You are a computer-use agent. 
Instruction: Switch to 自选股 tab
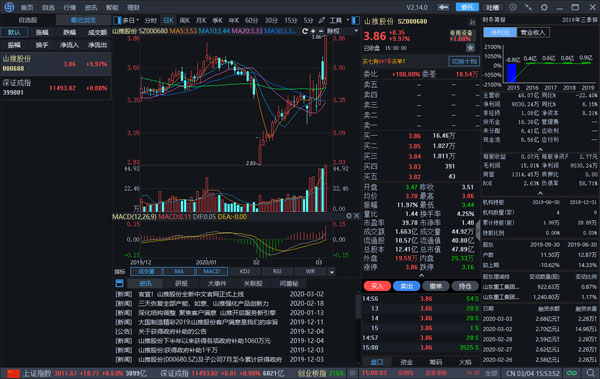[x=28, y=20]
